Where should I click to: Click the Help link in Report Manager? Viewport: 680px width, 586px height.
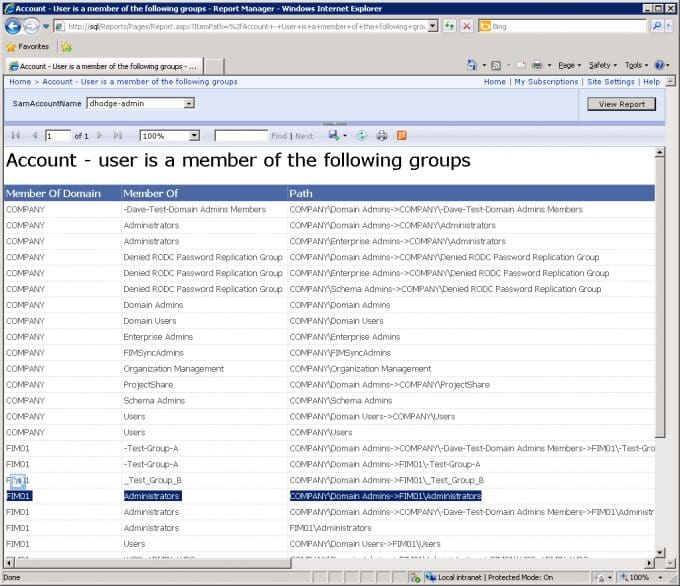651,82
